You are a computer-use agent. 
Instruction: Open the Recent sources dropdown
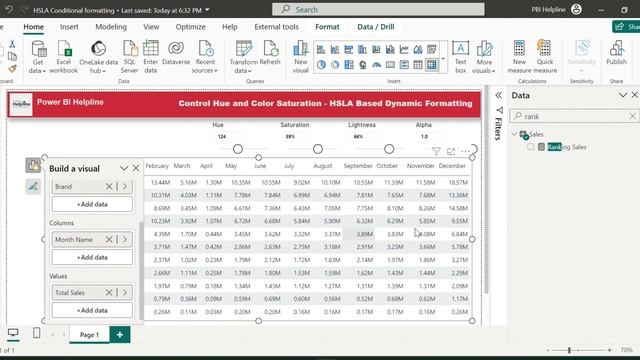click(205, 57)
